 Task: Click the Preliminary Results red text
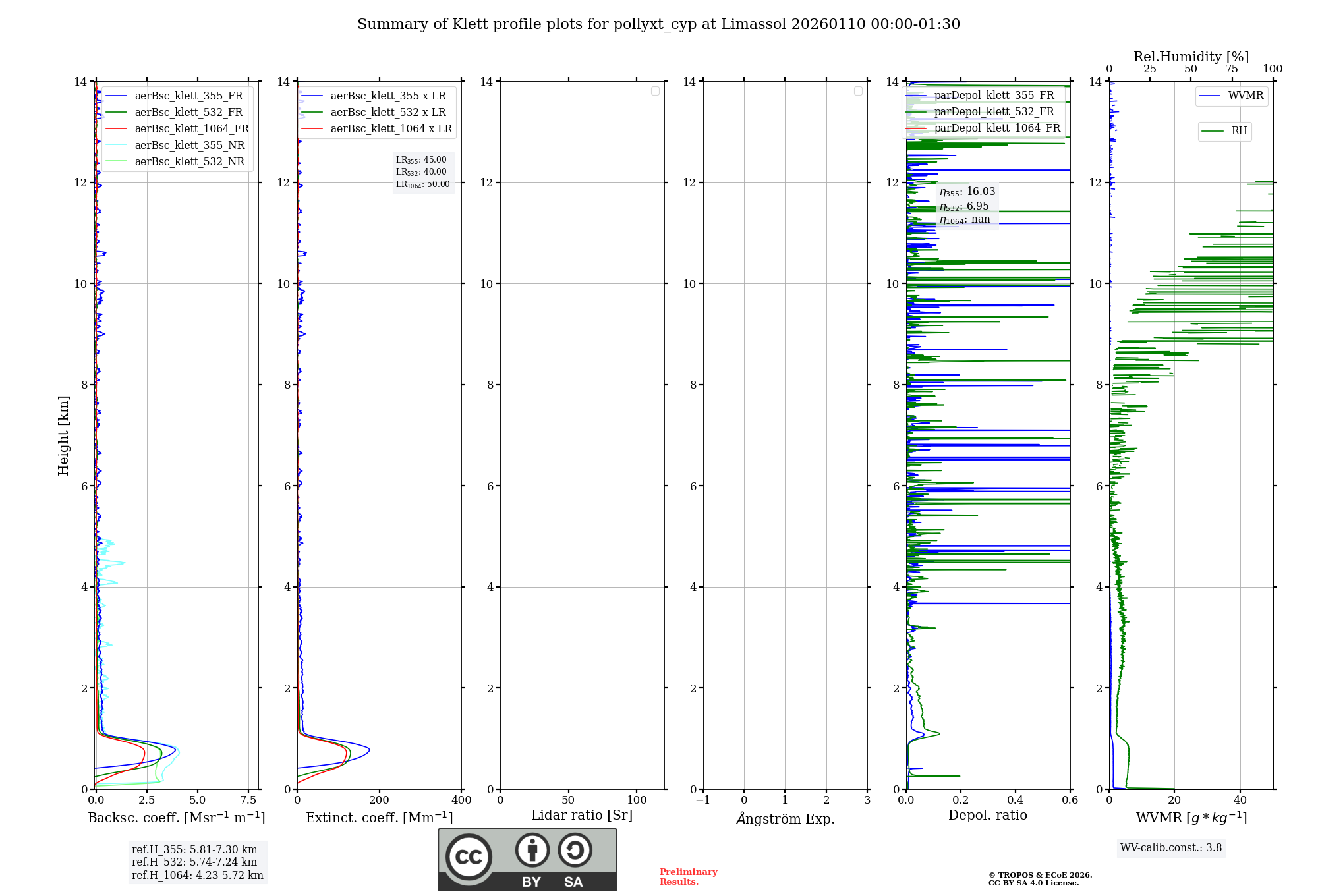coord(688,877)
